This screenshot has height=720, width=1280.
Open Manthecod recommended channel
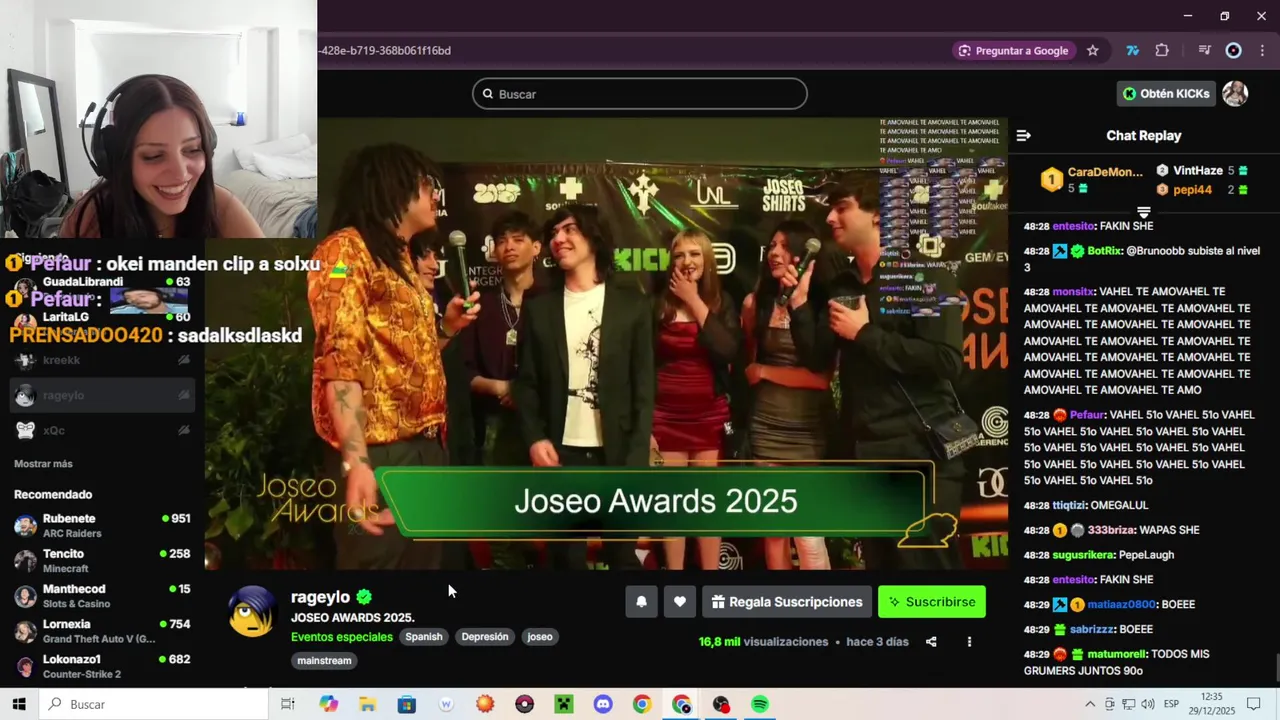tap(102, 596)
